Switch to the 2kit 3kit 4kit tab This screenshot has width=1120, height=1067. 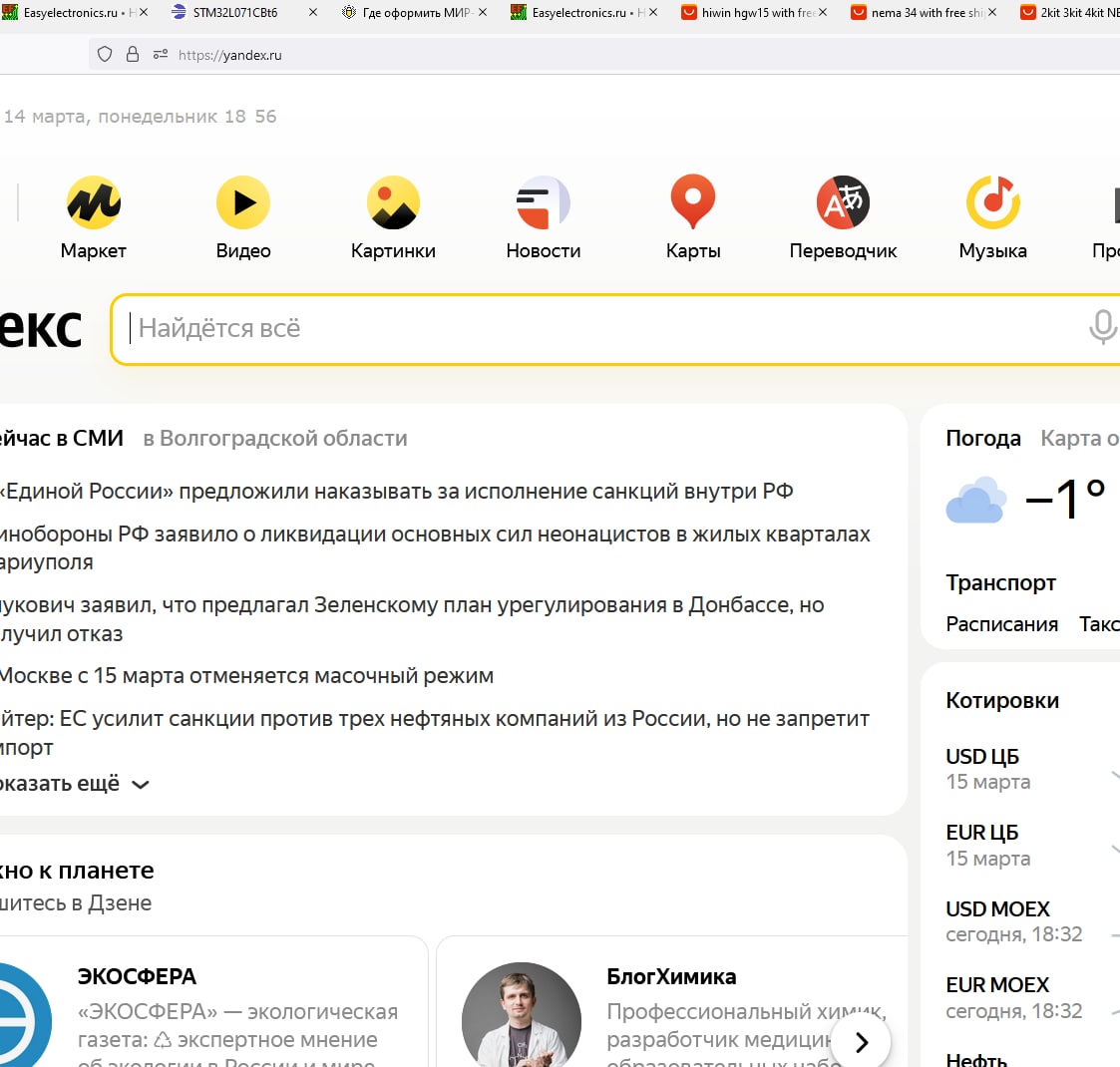pyautogui.click(x=1069, y=13)
